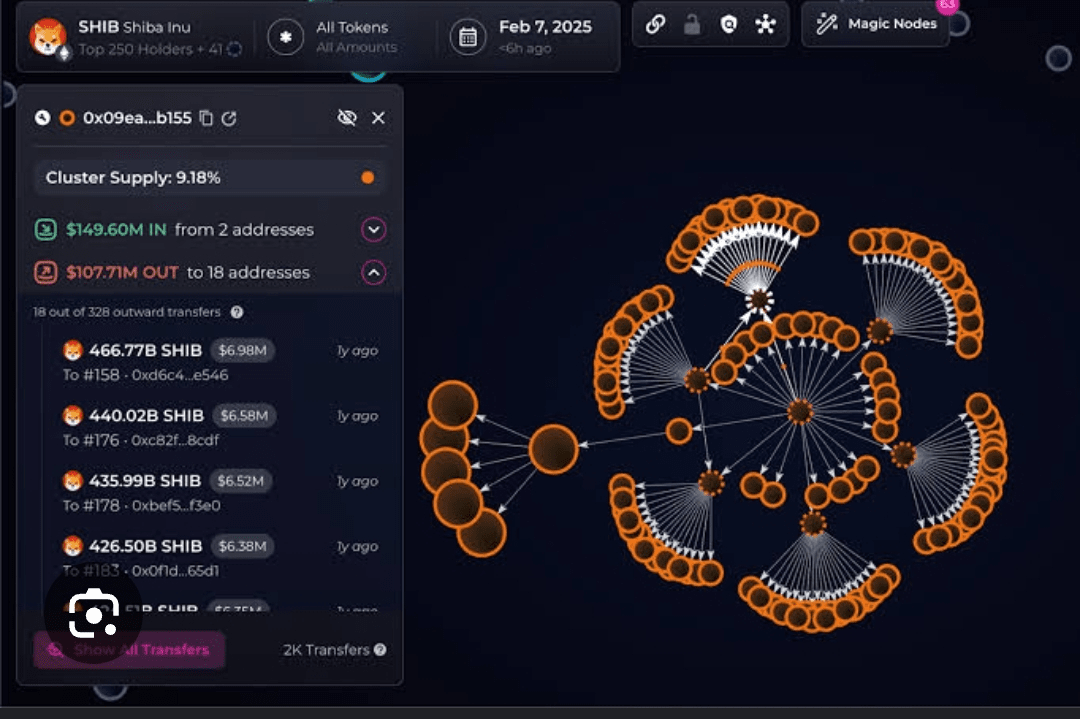This screenshot has width=1080, height=719.
Task: Click the SHIB Shiba Inu token logo
Action: coord(47,37)
